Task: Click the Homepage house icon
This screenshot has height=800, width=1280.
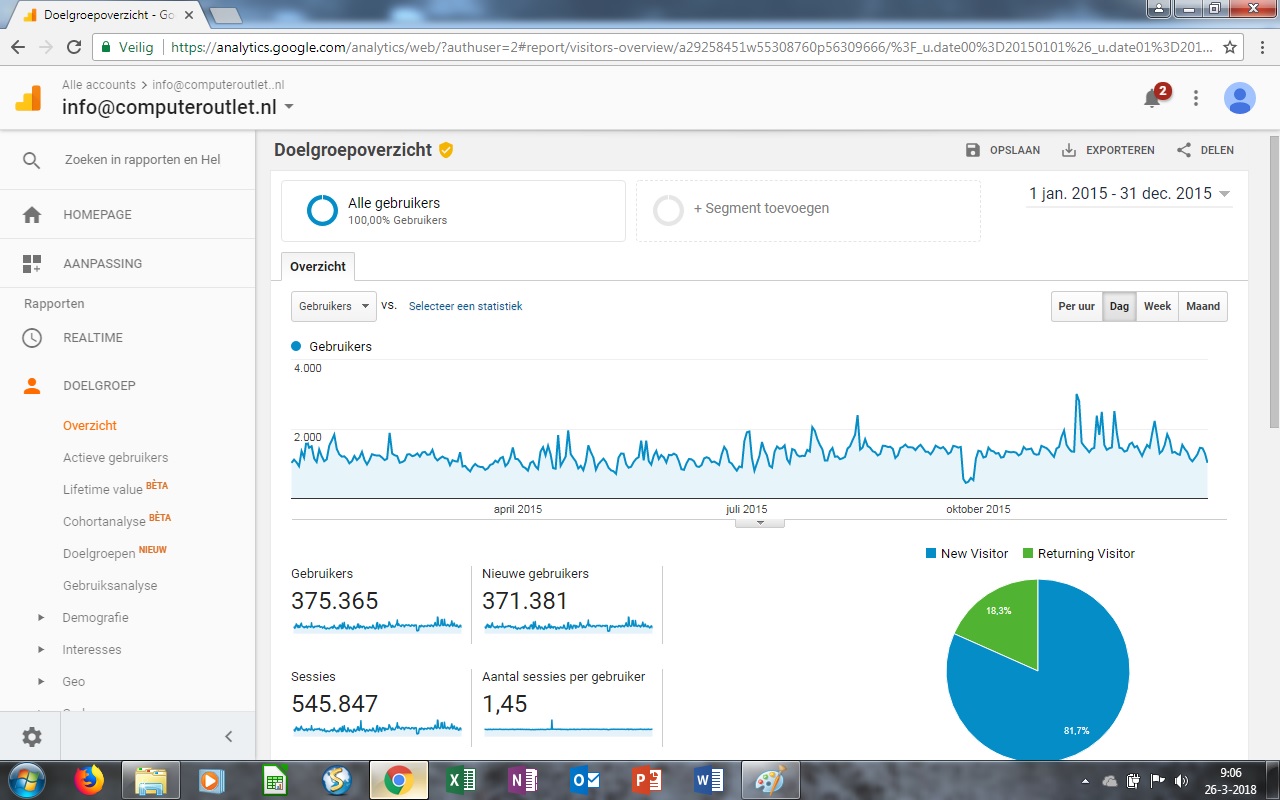Action: (32, 215)
